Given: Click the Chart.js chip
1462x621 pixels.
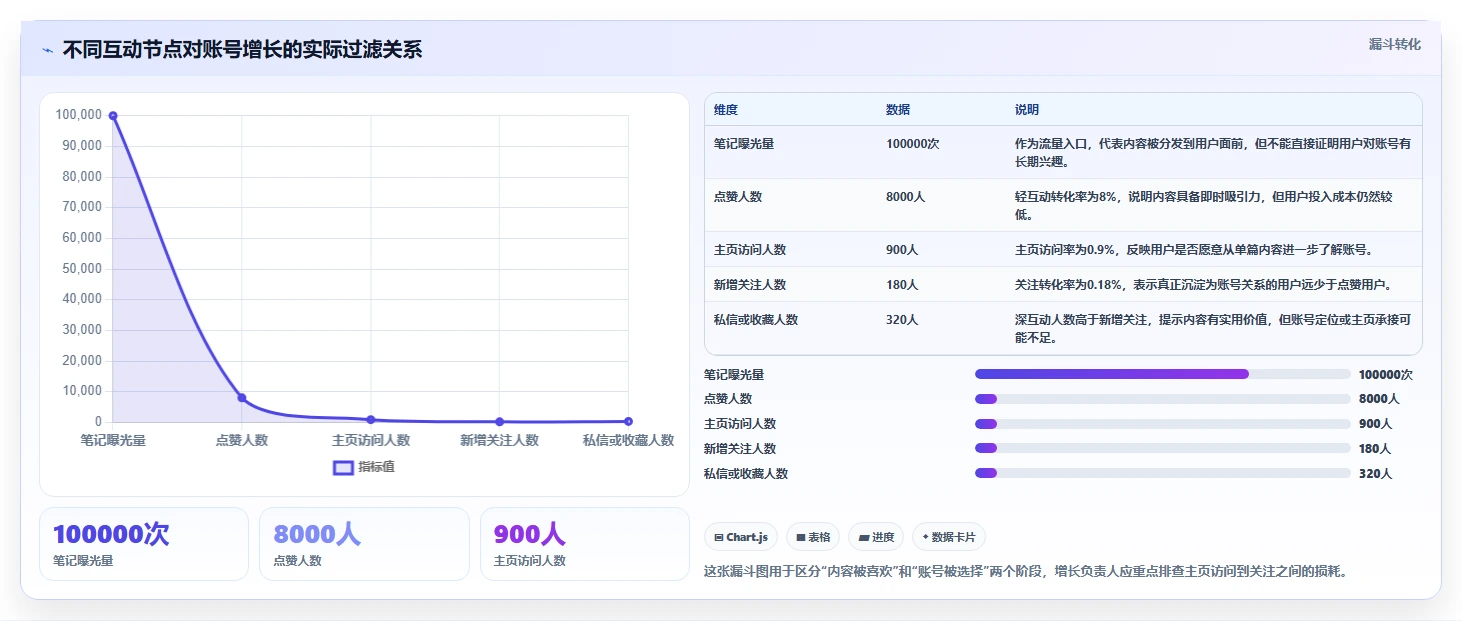Looking at the screenshot, I should click(741, 537).
